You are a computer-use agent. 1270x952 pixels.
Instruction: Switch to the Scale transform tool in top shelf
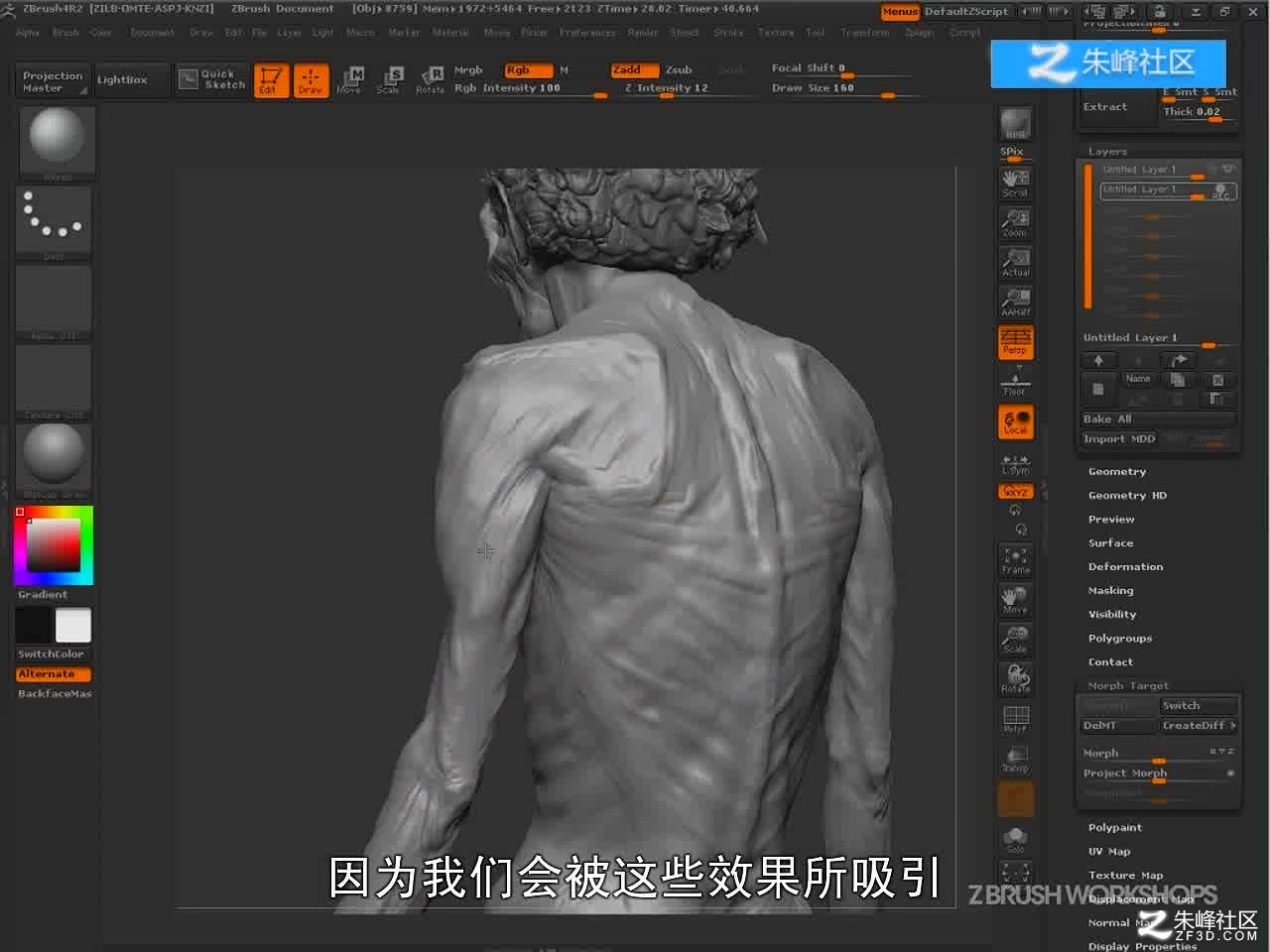coord(389,79)
